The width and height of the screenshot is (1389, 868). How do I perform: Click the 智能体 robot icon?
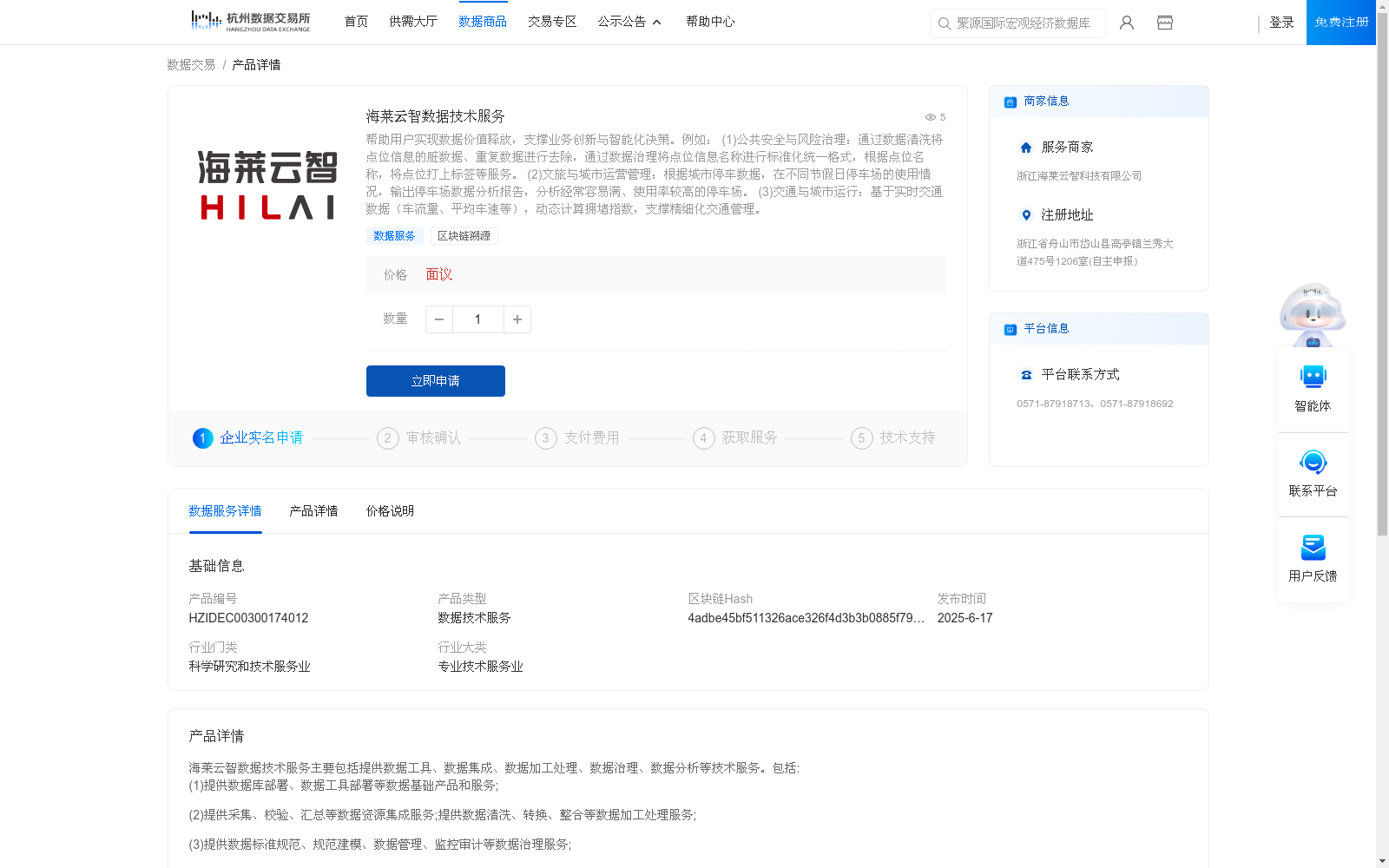pos(1313,377)
